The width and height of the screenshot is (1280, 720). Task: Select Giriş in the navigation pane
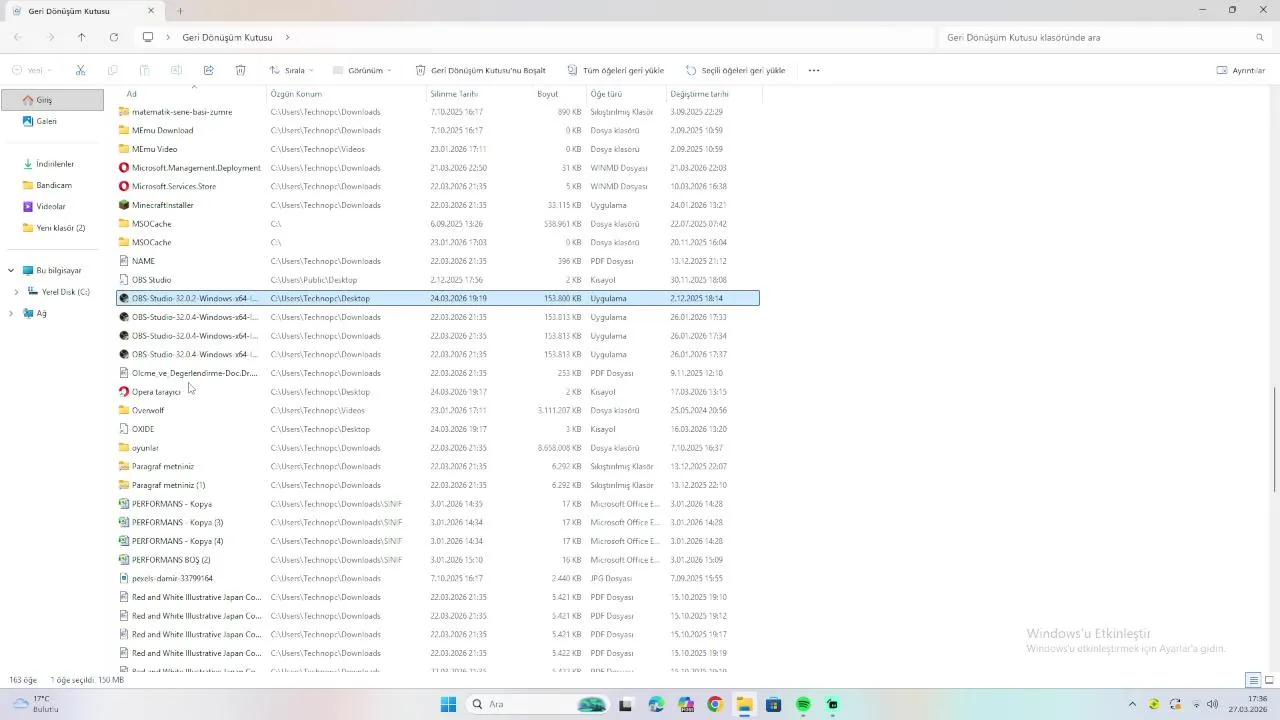click(x=52, y=100)
